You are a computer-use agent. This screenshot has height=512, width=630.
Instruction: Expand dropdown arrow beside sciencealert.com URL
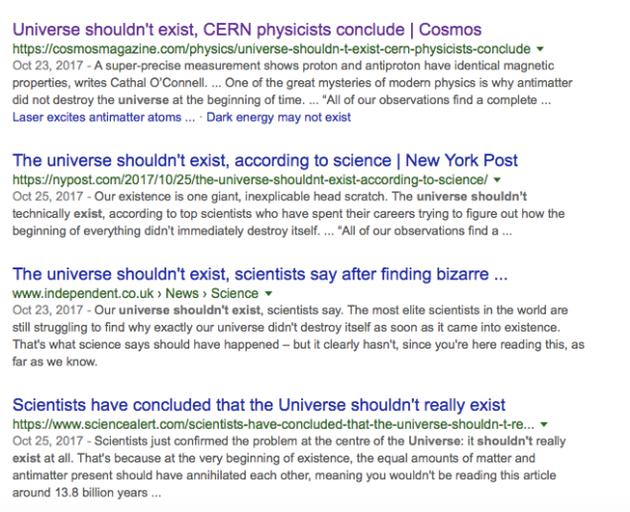tap(544, 424)
